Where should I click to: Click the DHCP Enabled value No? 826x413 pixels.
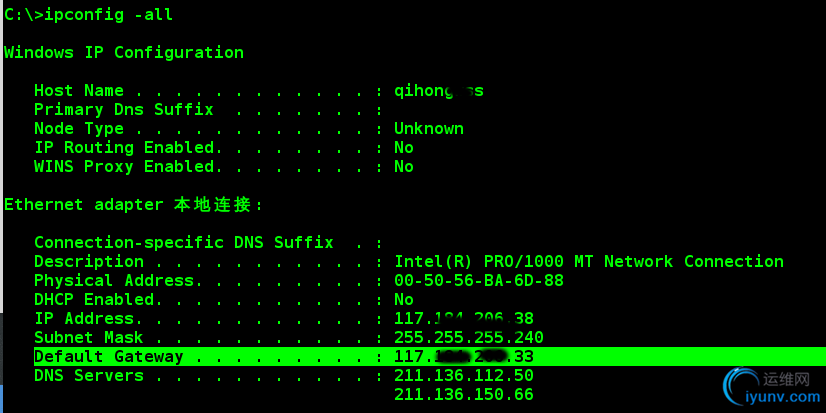tap(403, 299)
